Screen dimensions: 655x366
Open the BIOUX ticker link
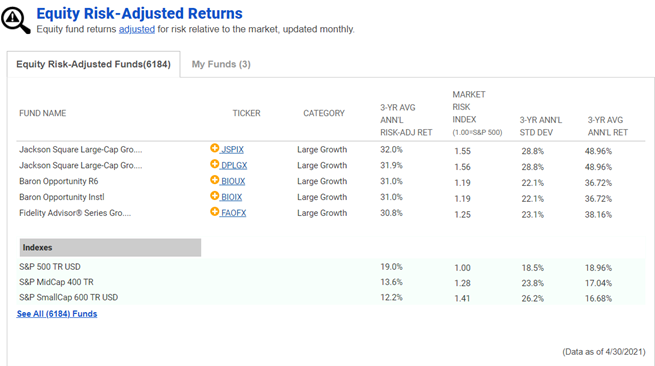coord(233,181)
